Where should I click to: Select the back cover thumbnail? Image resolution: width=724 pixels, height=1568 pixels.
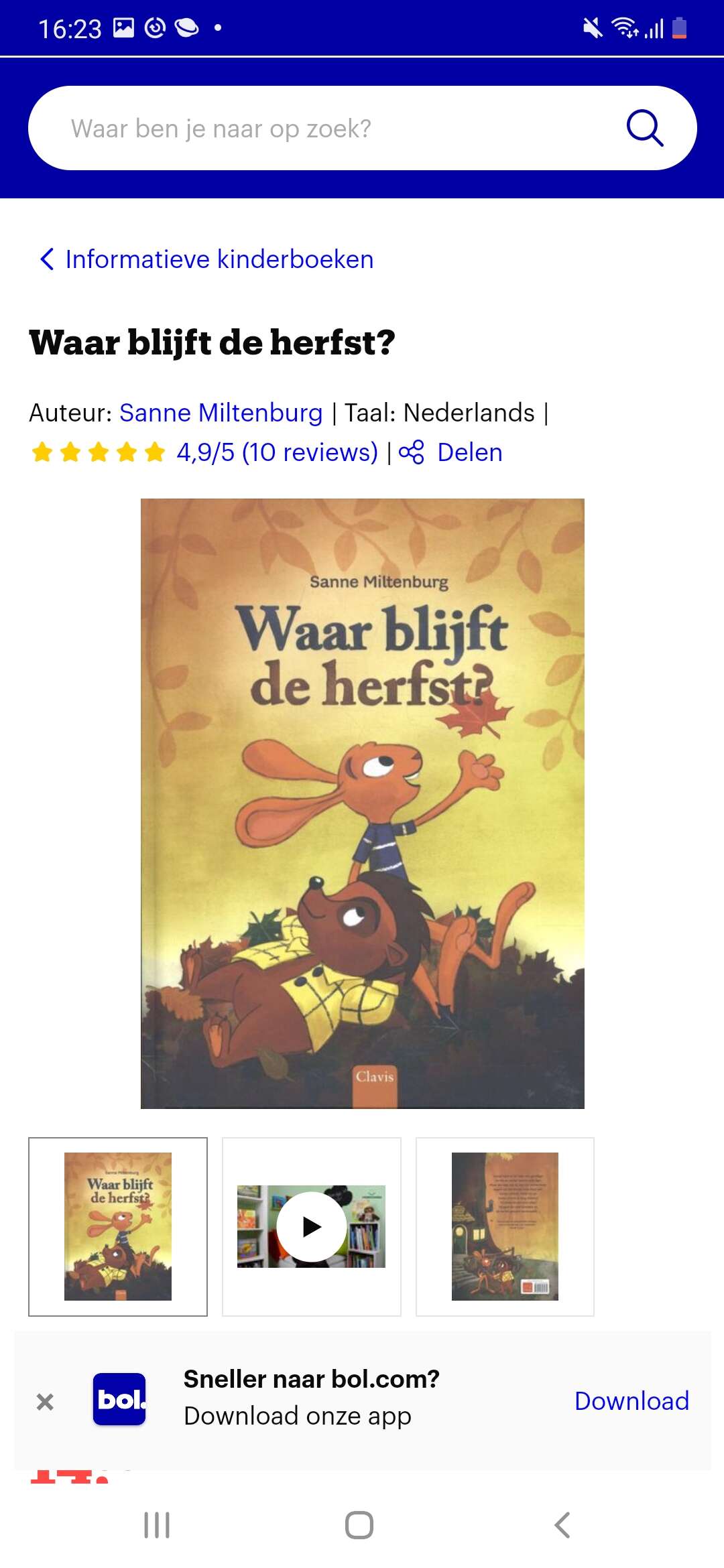505,1227
